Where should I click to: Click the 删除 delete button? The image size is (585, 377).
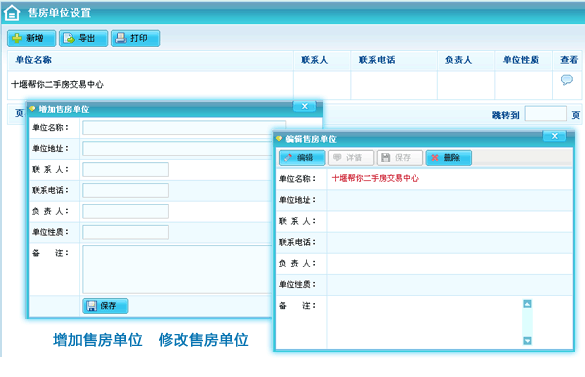pyautogui.click(x=448, y=158)
